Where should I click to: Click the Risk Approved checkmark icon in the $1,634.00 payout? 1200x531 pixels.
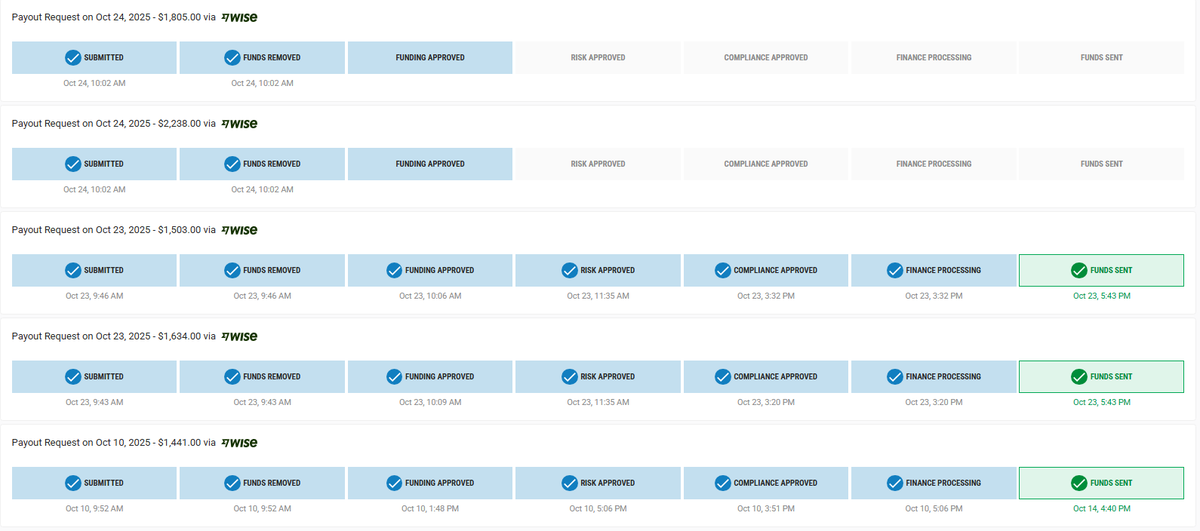point(570,377)
